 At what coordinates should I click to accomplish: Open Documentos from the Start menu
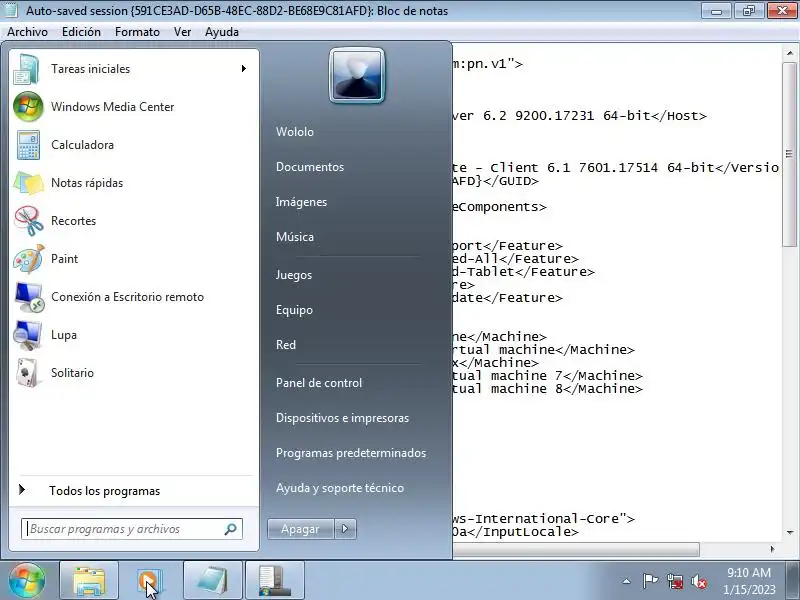point(310,167)
